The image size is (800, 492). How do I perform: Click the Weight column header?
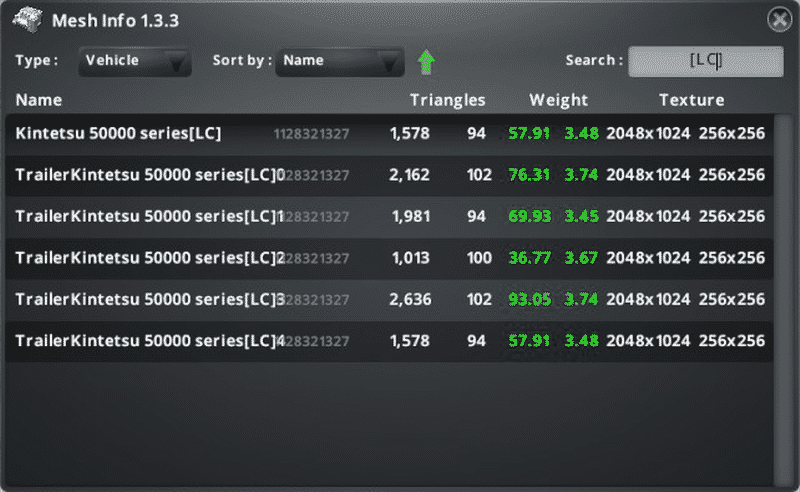[558, 100]
